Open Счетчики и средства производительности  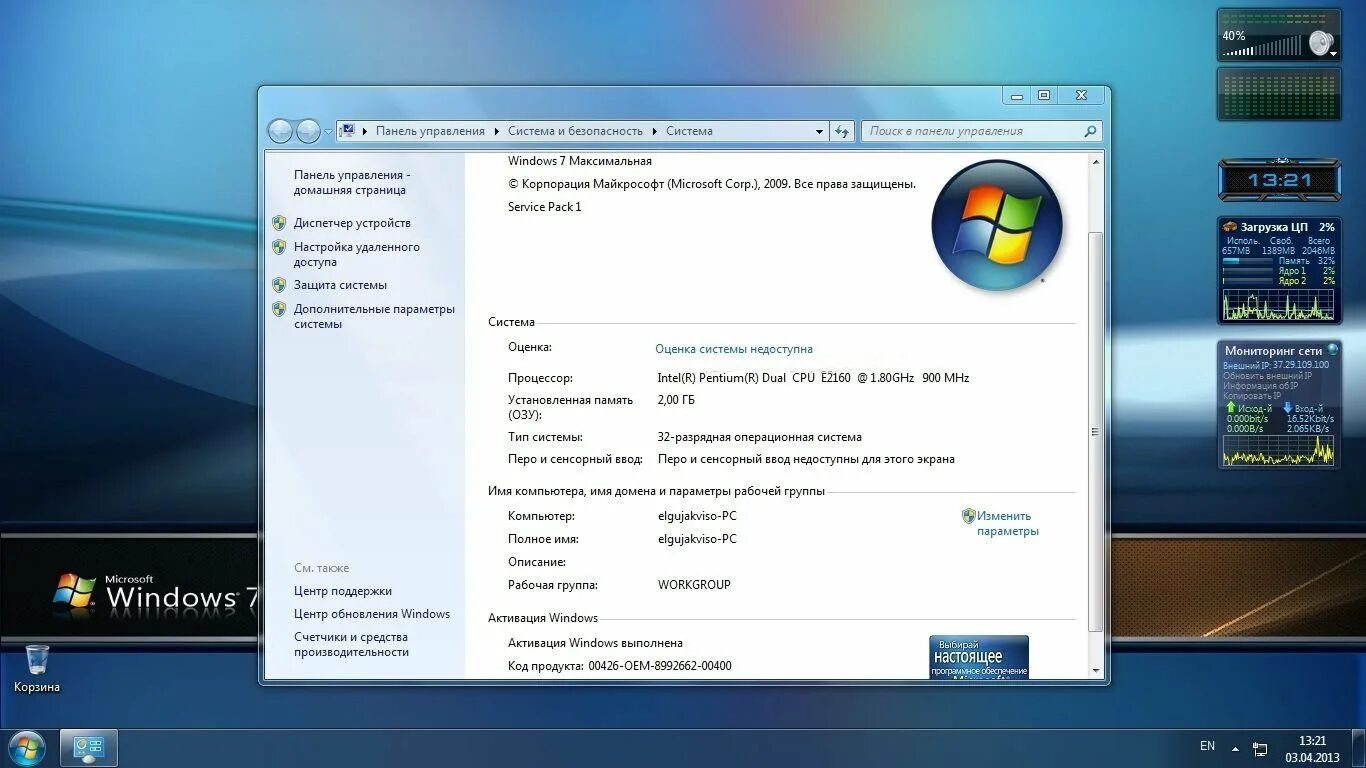click(x=351, y=644)
